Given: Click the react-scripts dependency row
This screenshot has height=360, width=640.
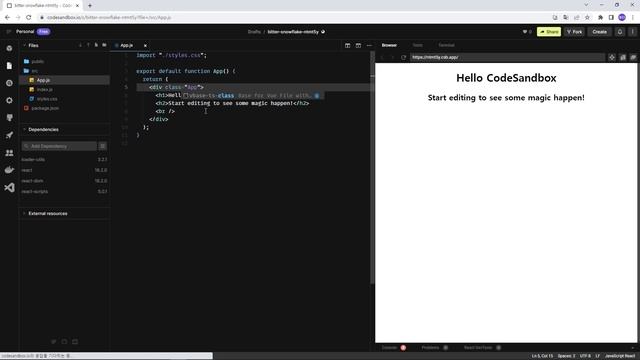Looking at the screenshot, I should [x=64, y=191].
